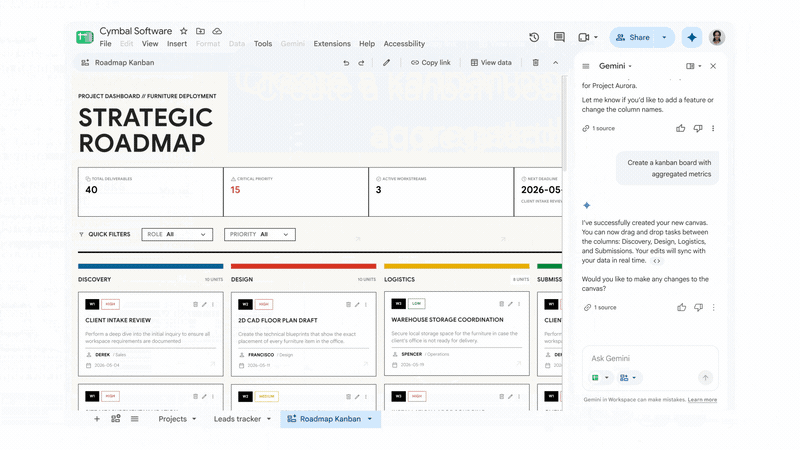Click the canvas edit pencil icon
Viewport: 800px width, 450px height.
(x=386, y=63)
